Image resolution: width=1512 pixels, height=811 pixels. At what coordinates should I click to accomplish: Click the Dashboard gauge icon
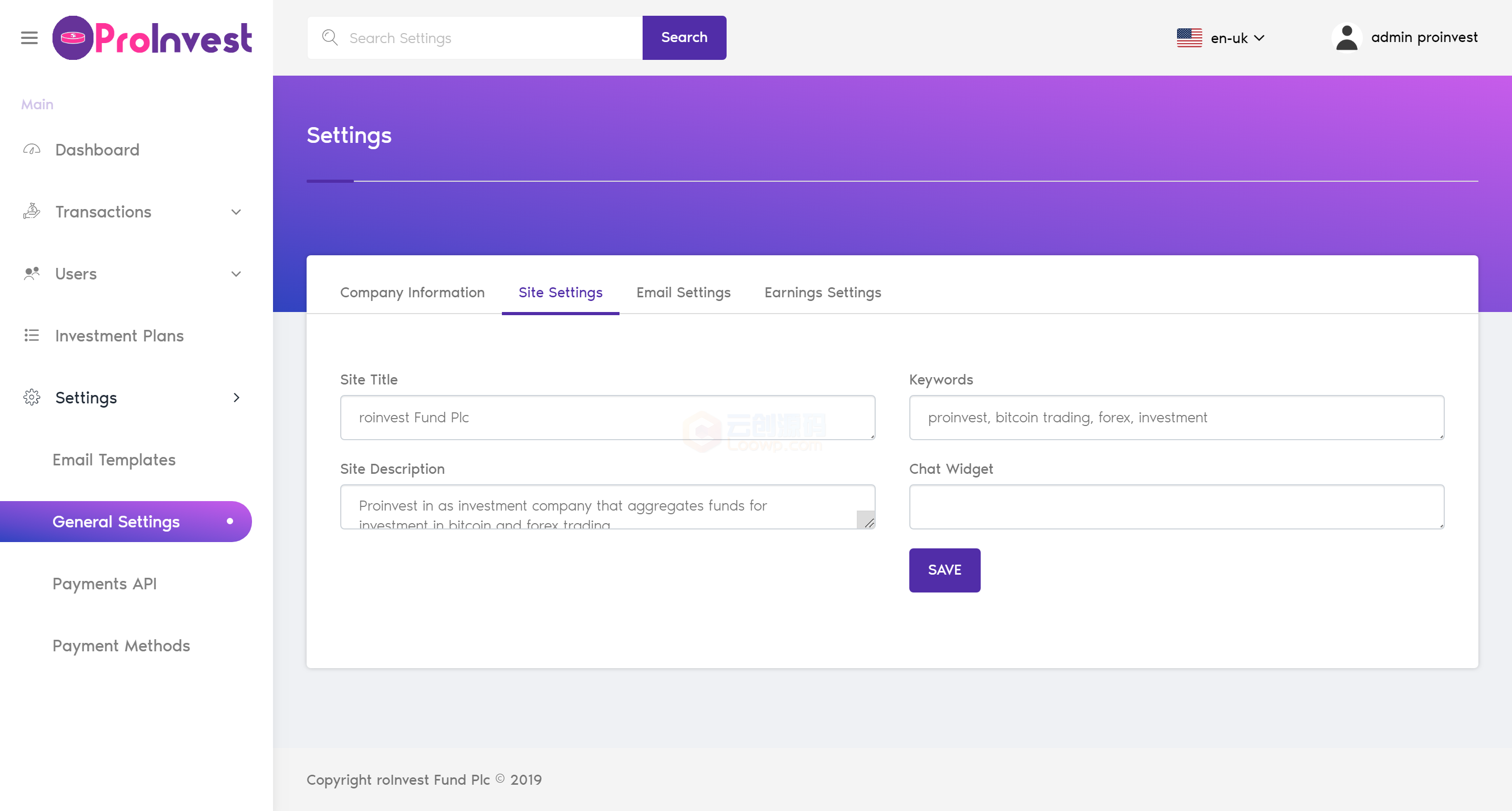31,150
